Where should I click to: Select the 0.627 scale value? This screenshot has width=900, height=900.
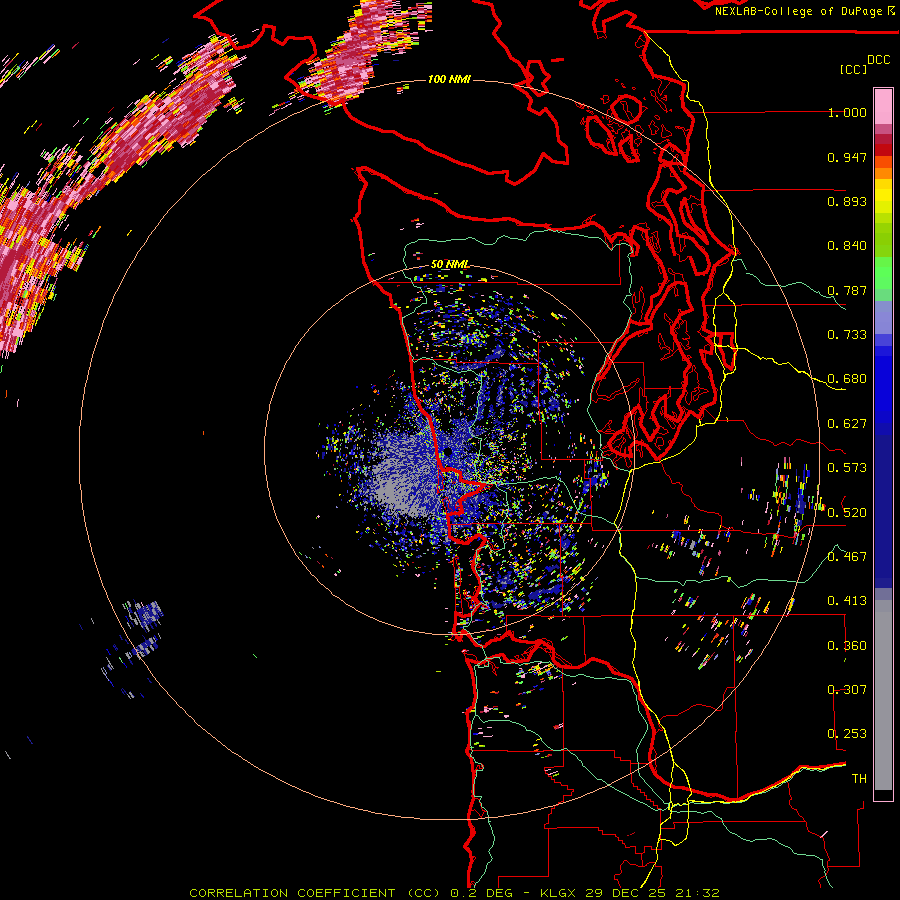847,424
